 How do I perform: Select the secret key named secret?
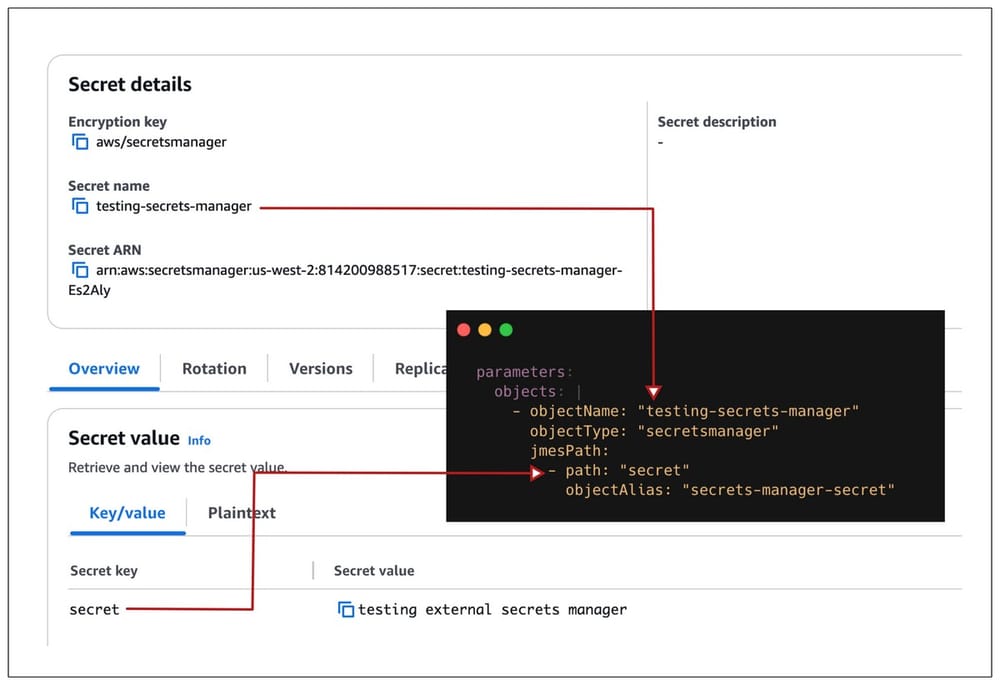pos(94,609)
